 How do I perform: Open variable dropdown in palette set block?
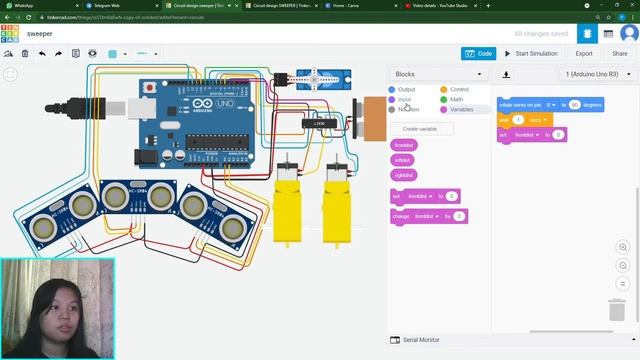pyautogui.click(x=420, y=196)
